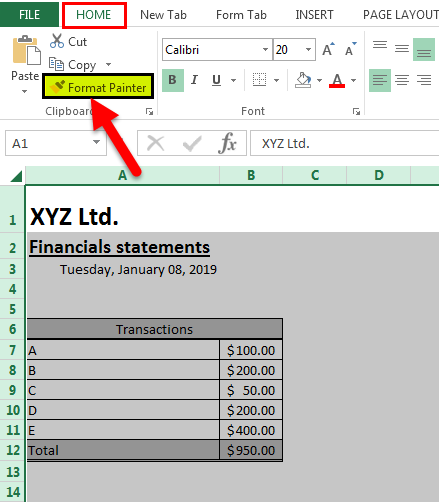This screenshot has width=439, height=502.
Task: Open the Calibri font name dropdown
Action: [x=265, y=50]
